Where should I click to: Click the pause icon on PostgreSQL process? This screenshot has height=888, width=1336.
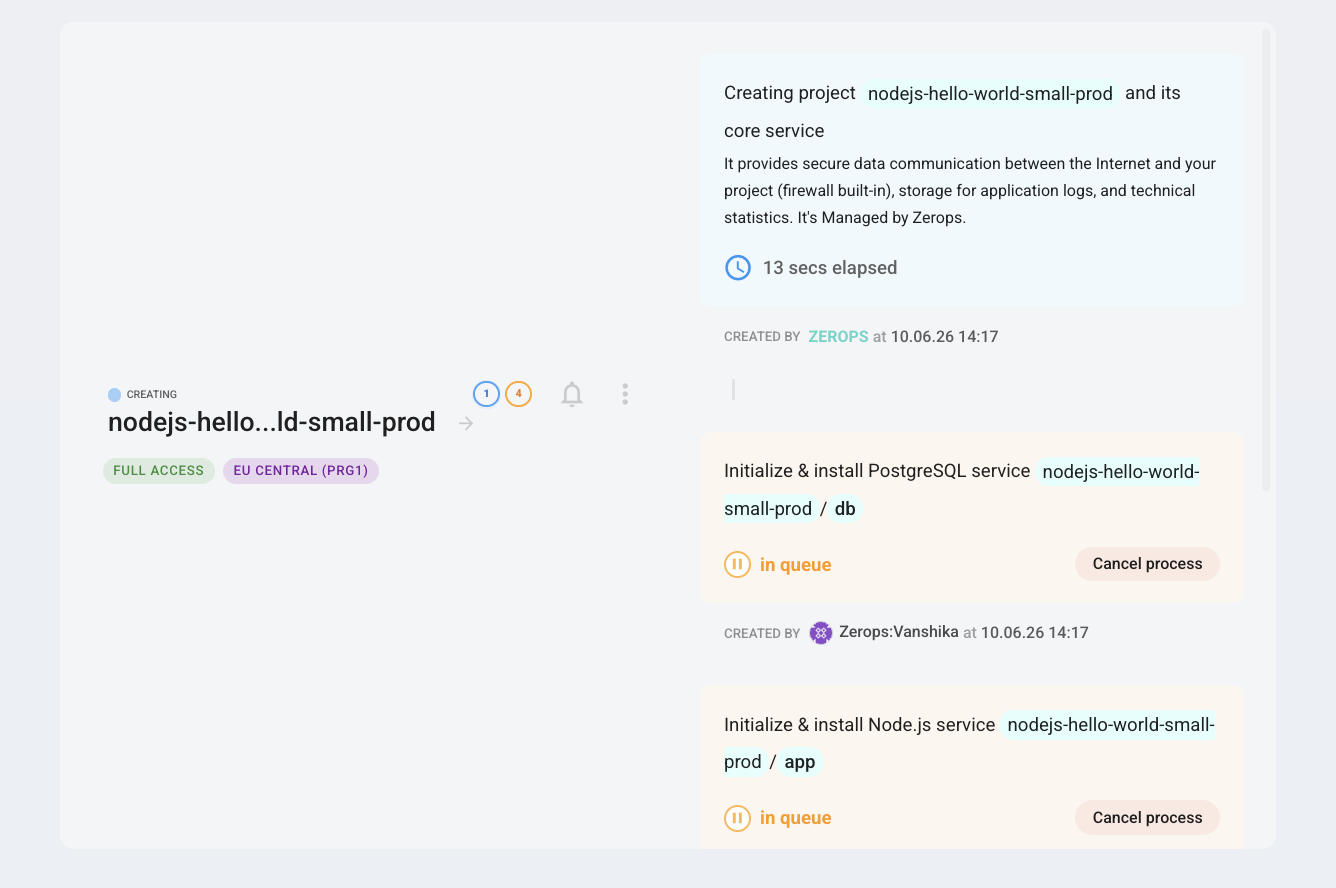(x=737, y=565)
